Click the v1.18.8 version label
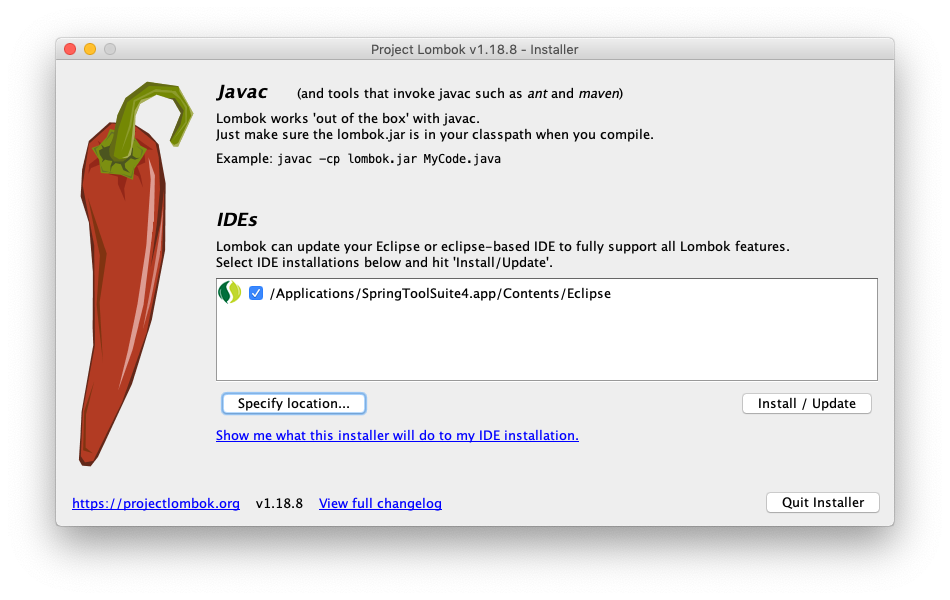The width and height of the screenshot is (950, 600). click(279, 503)
